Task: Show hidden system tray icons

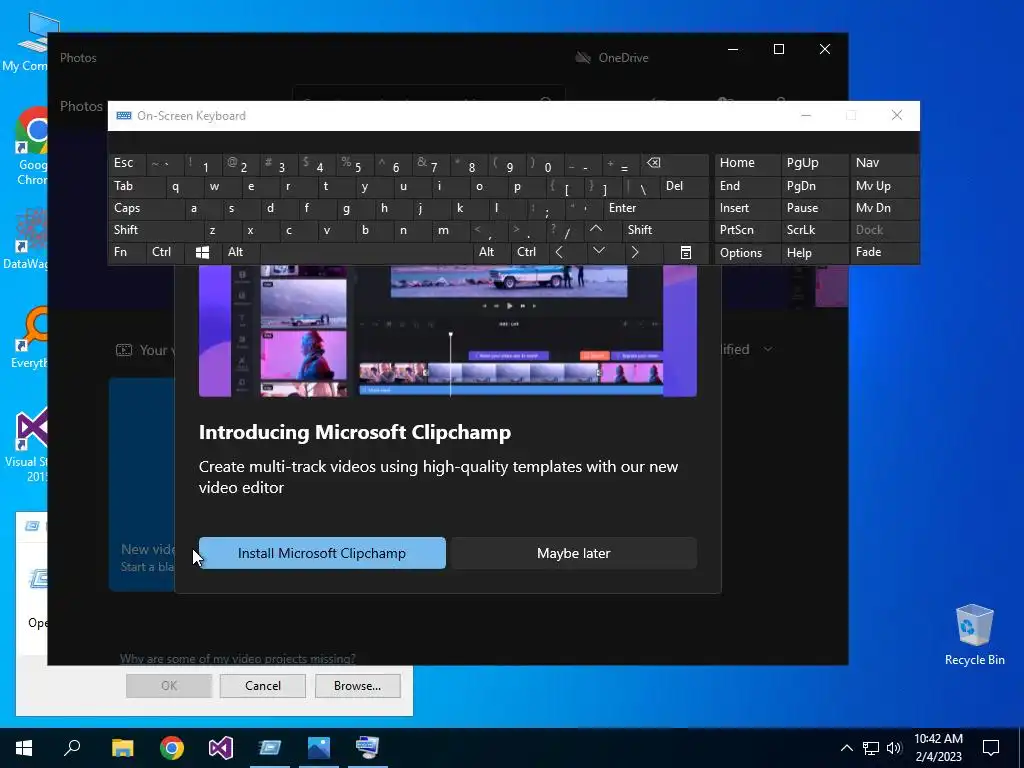Action: click(846, 748)
